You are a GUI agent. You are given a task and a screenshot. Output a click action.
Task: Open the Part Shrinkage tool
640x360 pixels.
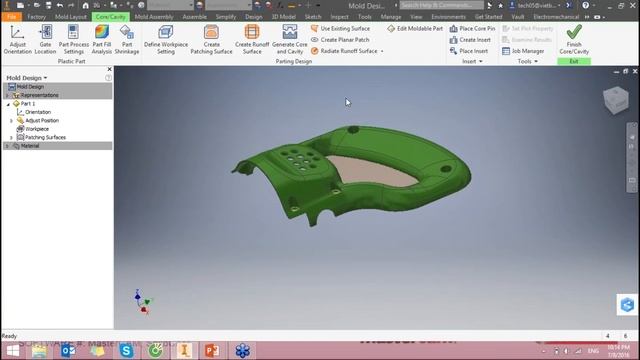click(127, 40)
